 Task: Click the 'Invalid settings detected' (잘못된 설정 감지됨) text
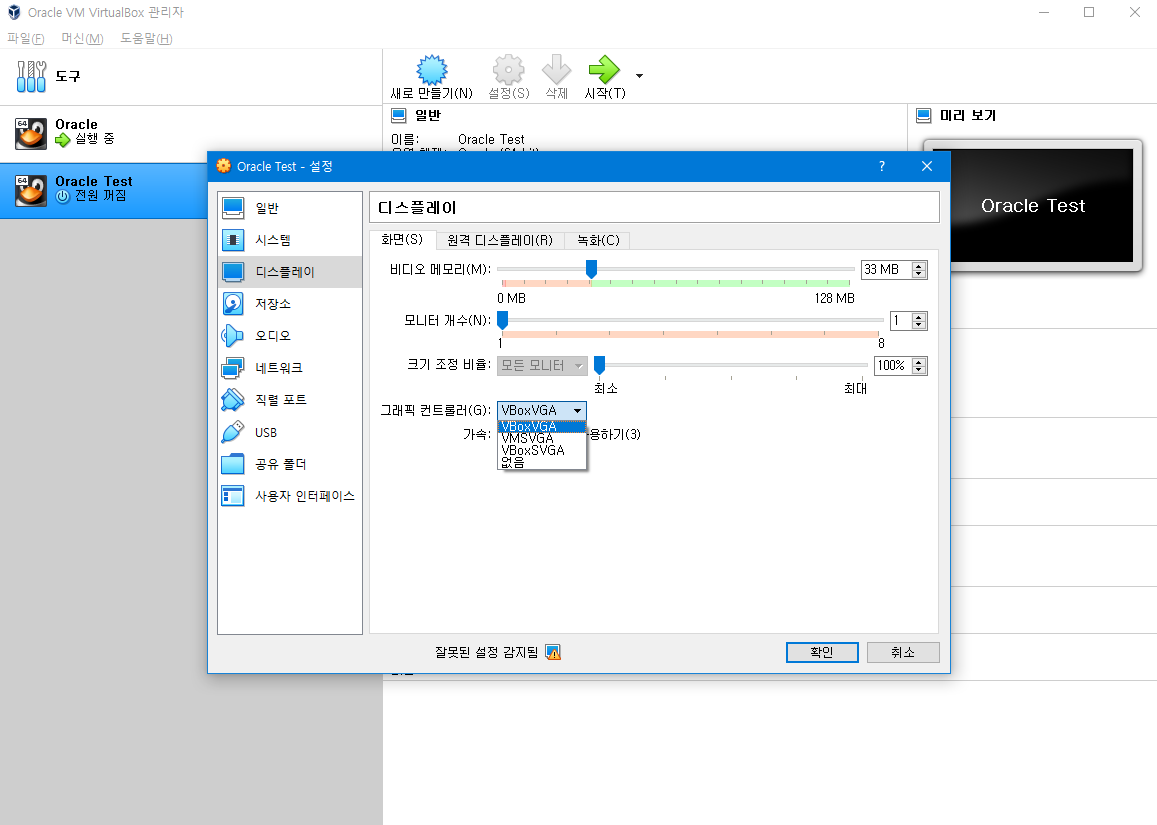pyautogui.click(x=486, y=652)
